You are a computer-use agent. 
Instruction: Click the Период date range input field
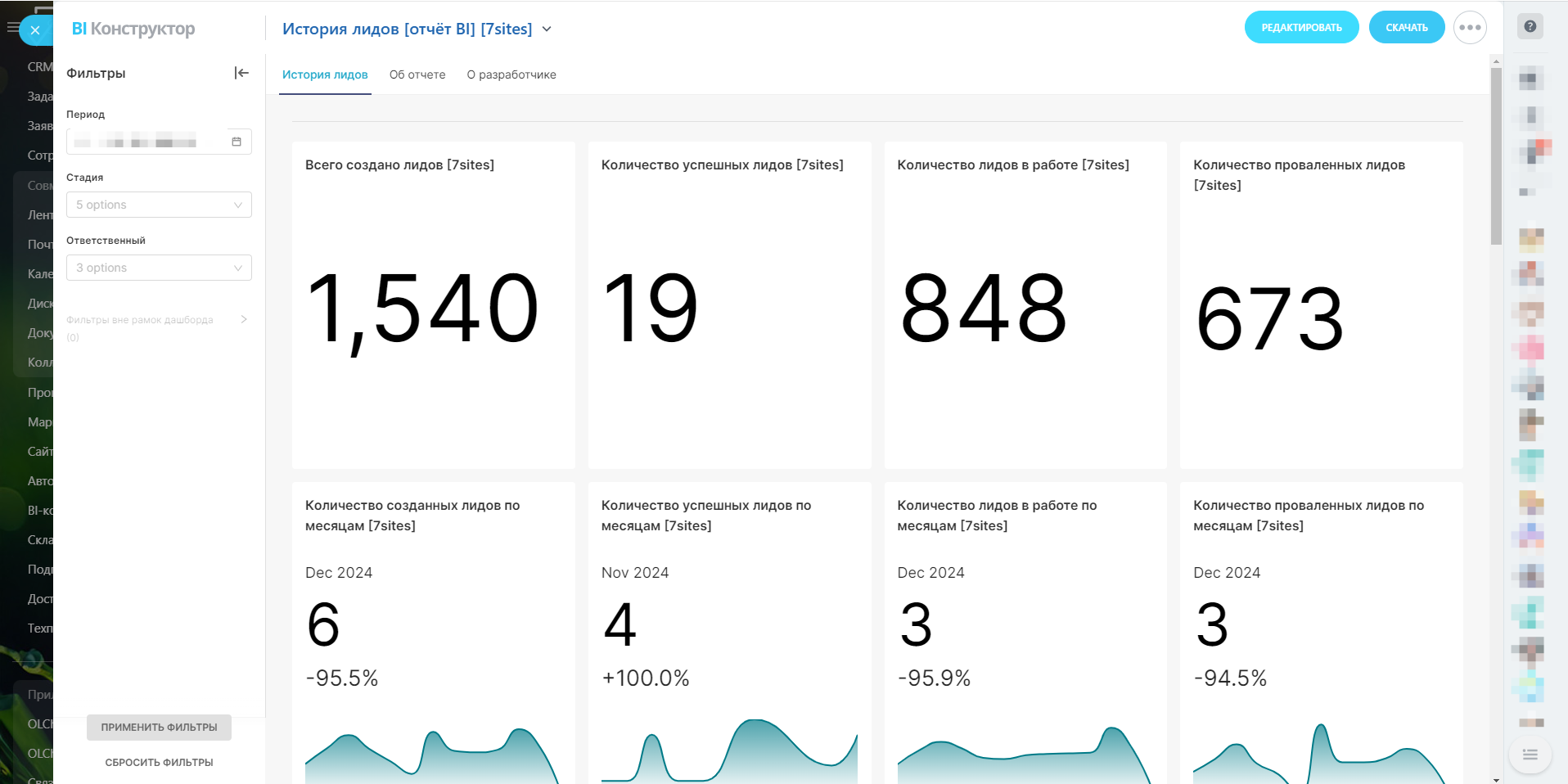point(147,142)
